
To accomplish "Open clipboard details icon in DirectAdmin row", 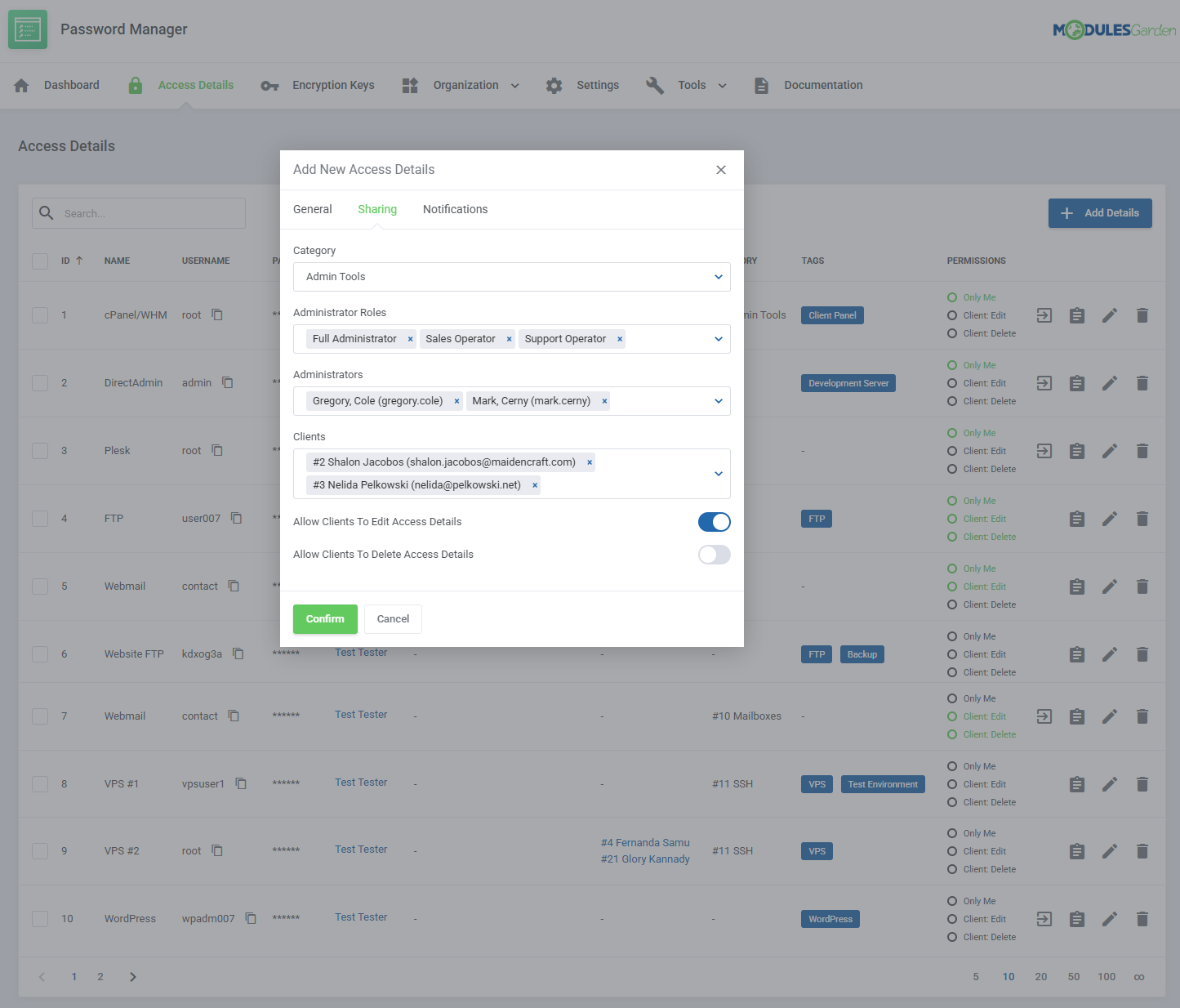I will (1077, 383).
